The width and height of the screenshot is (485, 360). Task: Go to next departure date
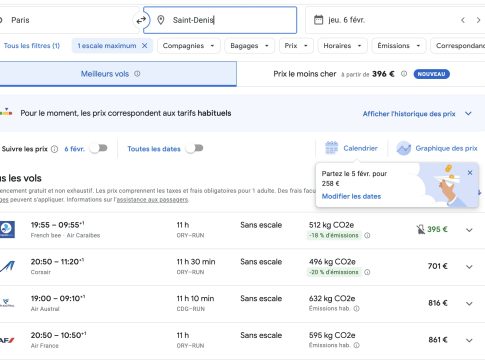pyautogui.click(x=478, y=20)
